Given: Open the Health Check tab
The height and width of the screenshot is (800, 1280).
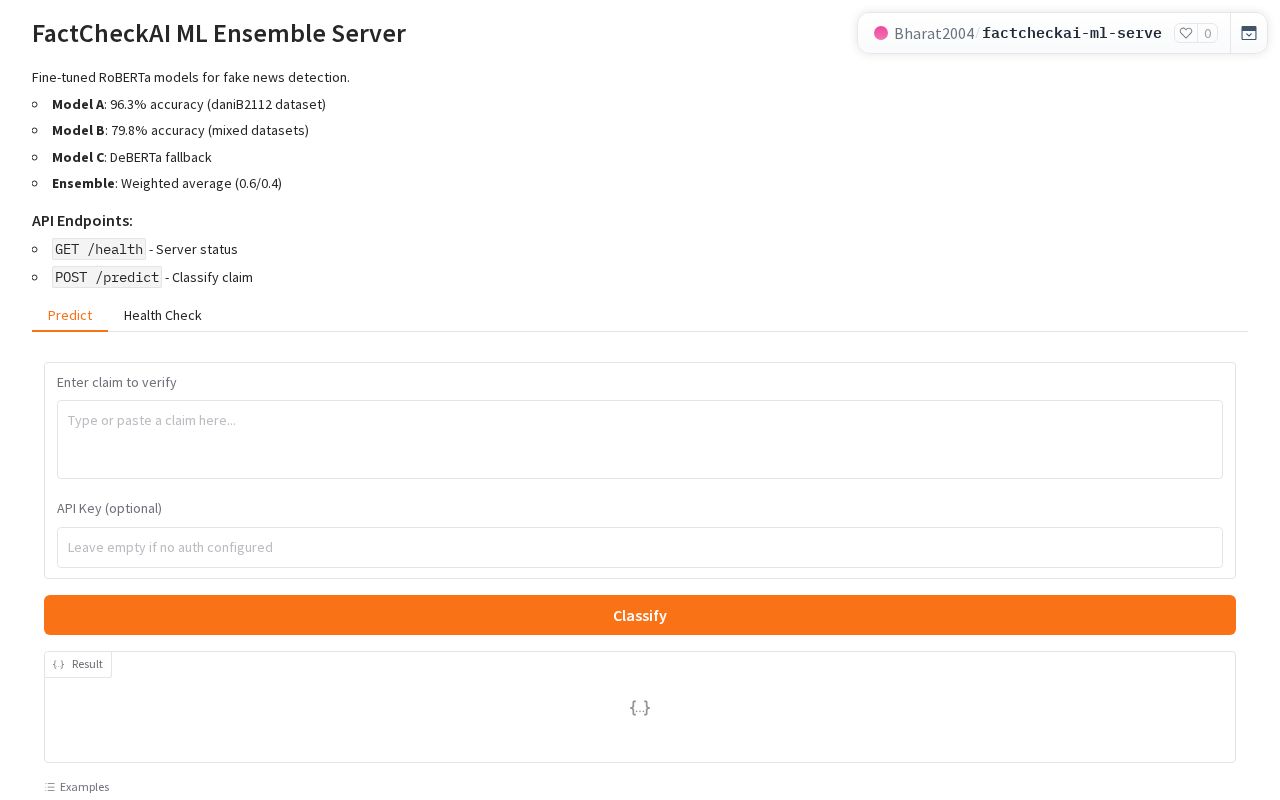Looking at the screenshot, I should [x=163, y=315].
